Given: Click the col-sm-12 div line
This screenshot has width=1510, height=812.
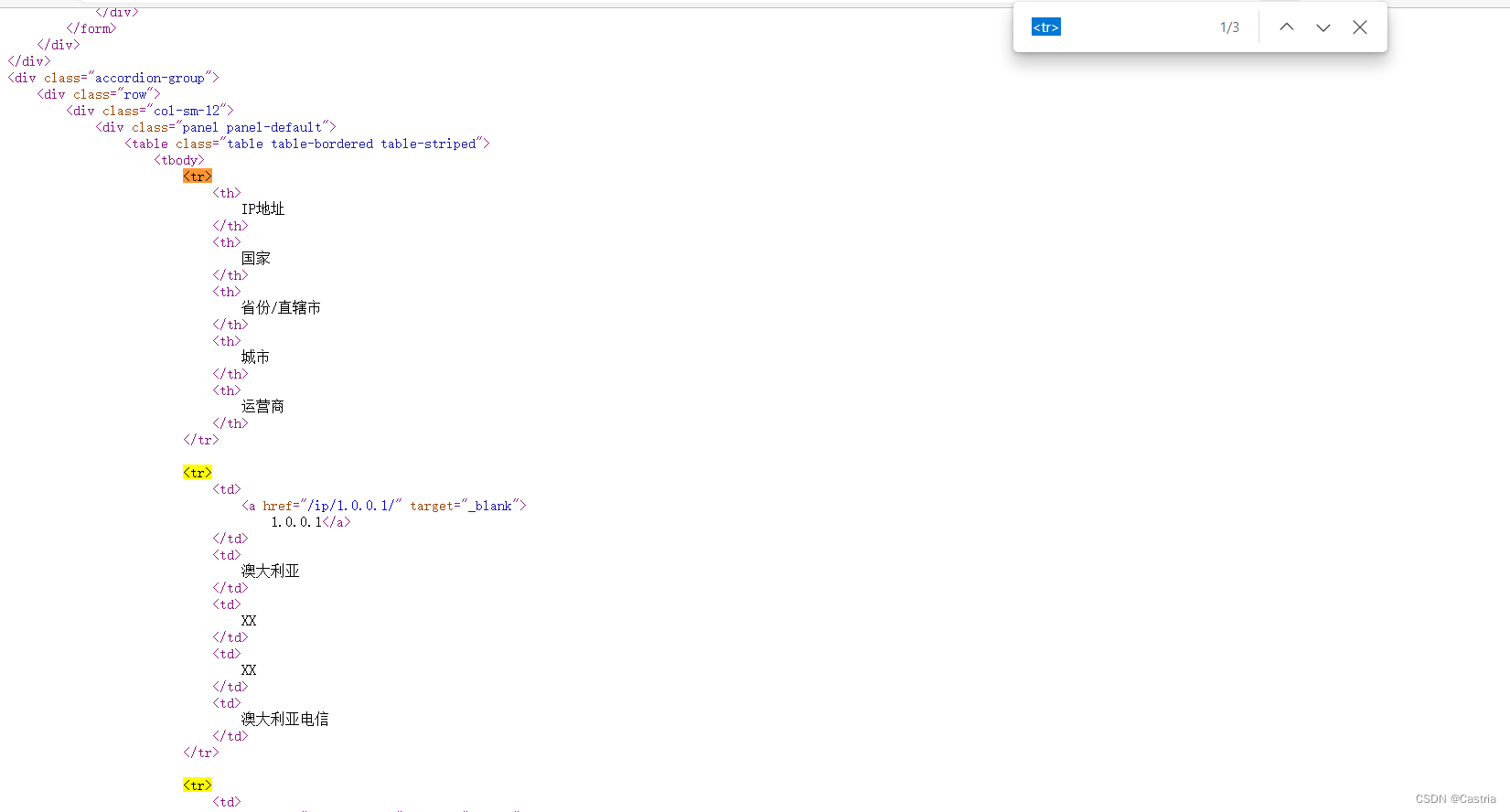Looking at the screenshot, I should [150, 111].
